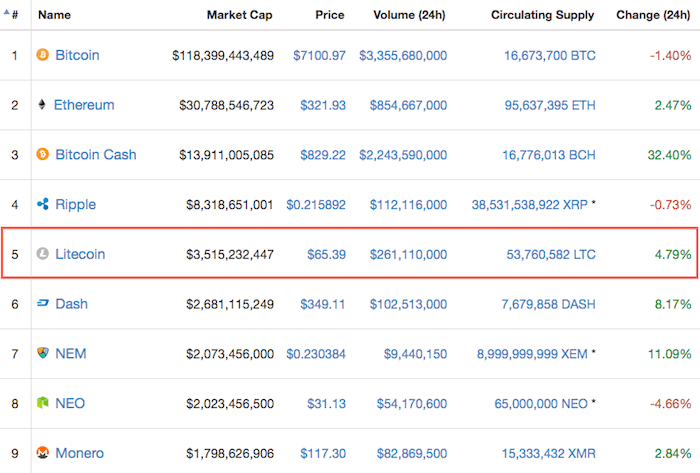Click the NEM shield icon
The height and width of the screenshot is (473, 700).
coord(42,353)
